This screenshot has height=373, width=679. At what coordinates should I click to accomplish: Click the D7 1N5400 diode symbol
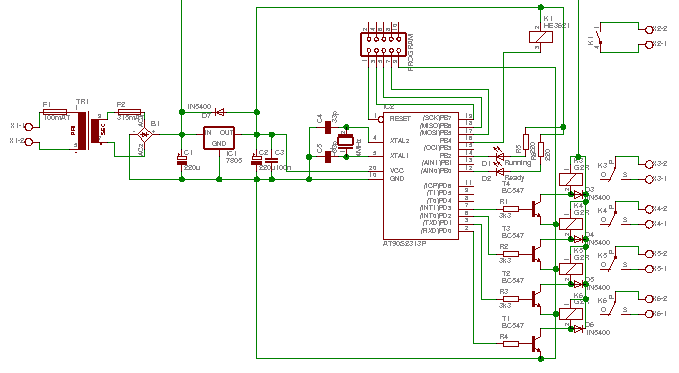[x=220, y=112]
